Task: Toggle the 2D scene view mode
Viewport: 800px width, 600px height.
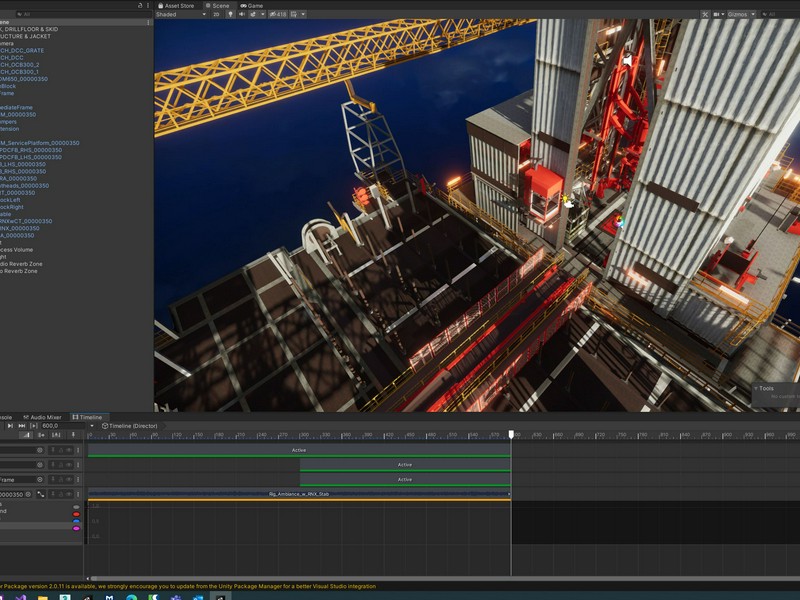Action: [x=216, y=14]
